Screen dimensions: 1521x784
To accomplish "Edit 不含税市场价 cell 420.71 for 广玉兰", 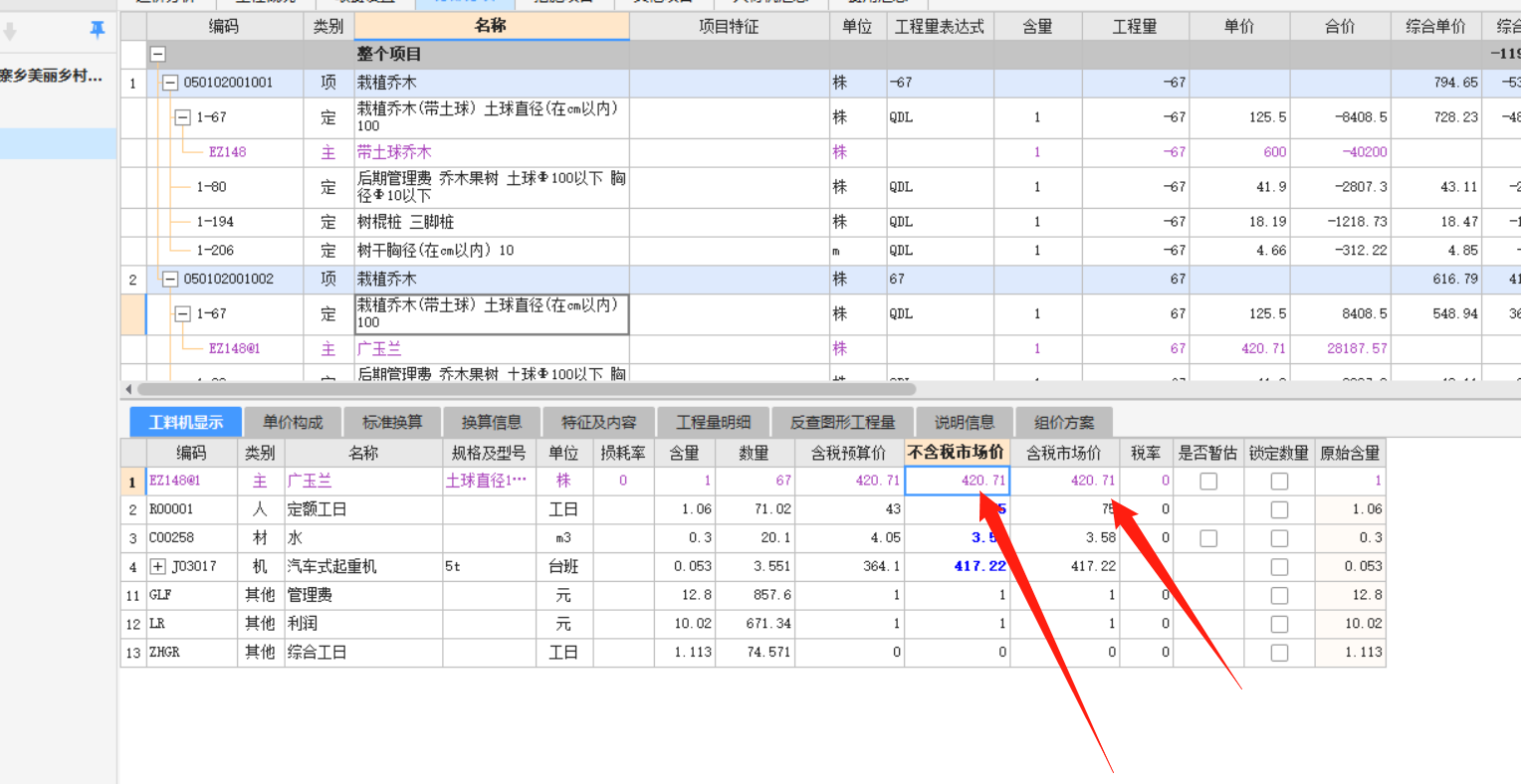I will 957,481.
